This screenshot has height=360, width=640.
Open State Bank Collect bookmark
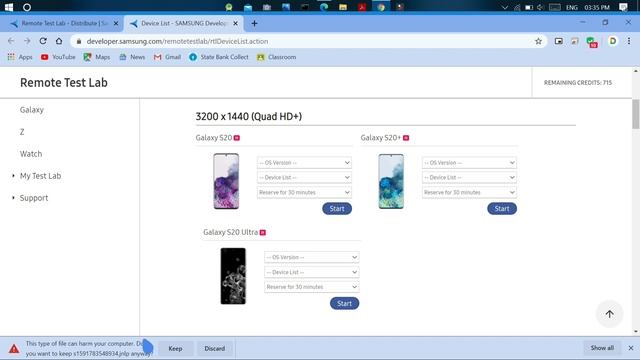click(219, 57)
